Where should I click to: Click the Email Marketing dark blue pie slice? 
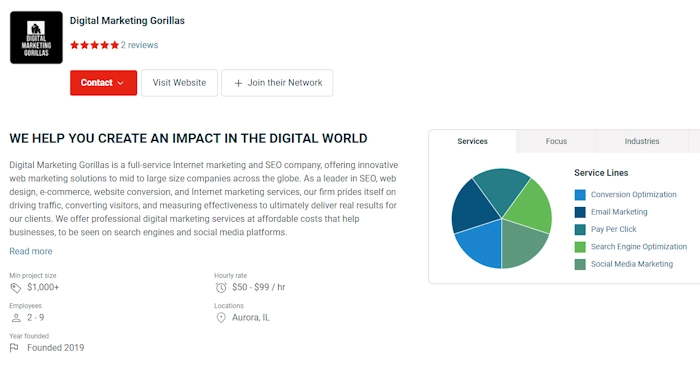tap(473, 206)
